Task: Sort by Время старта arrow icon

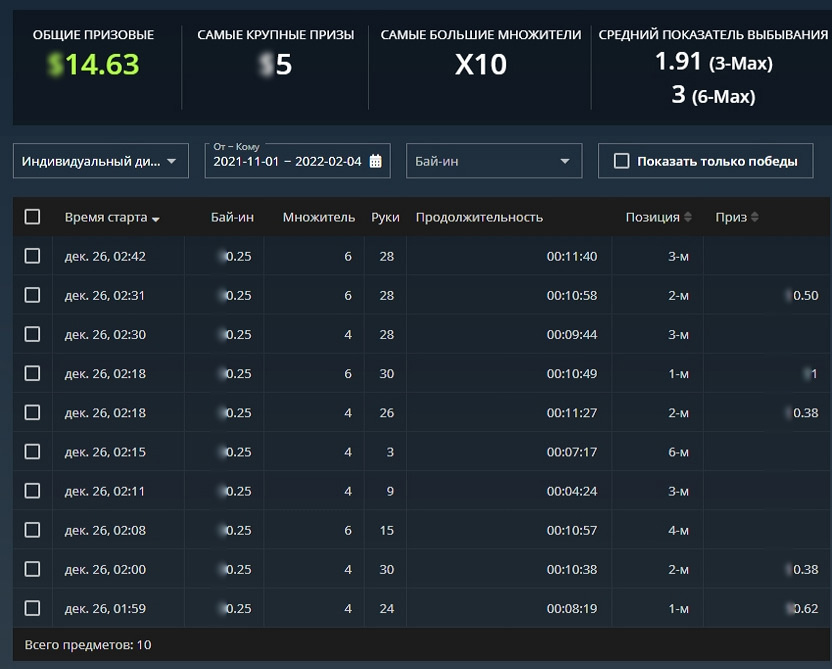Action: click(155, 218)
